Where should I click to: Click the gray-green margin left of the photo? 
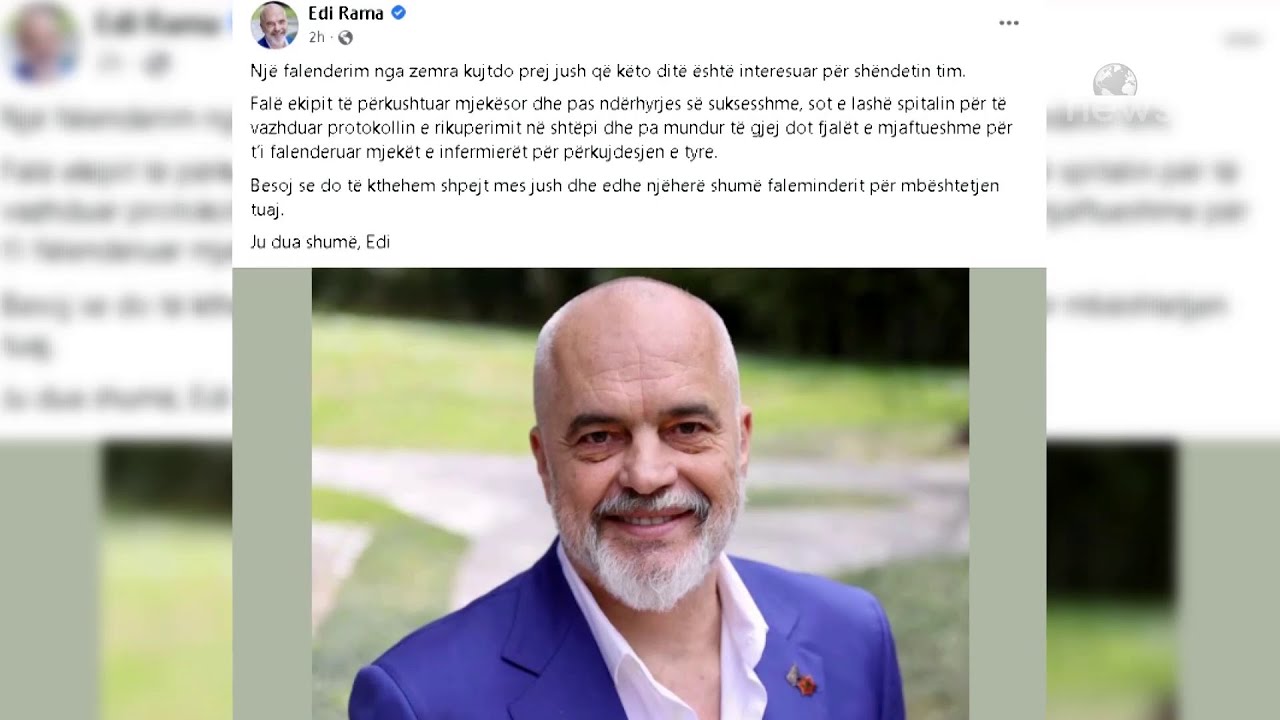tap(272, 494)
